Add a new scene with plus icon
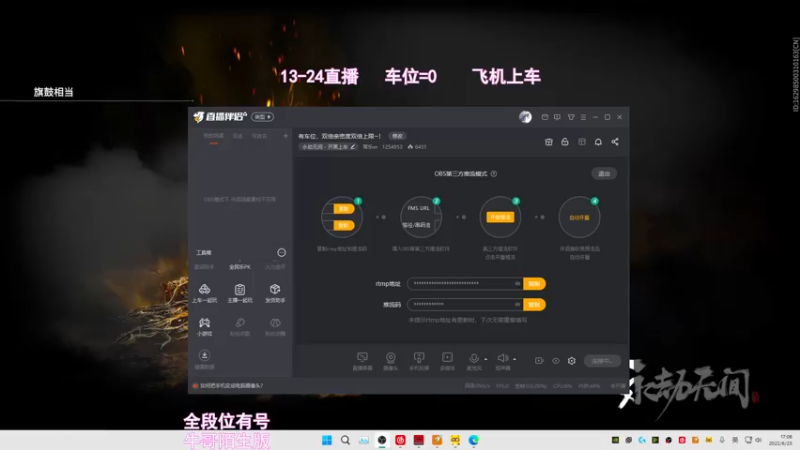The height and width of the screenshot is (450, 800). (286, 136)
